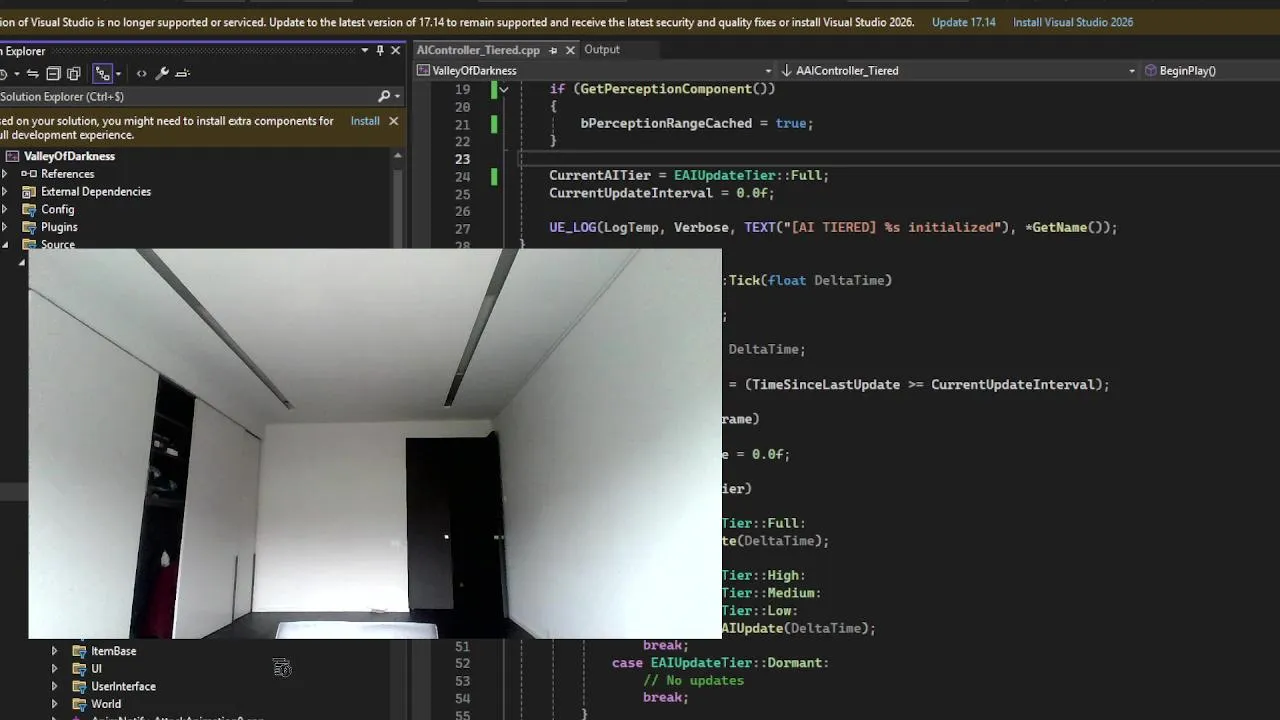This screenshot has width=1280, height=720.
Task: Select the Source folder label
Action: [x=58, y=244]
